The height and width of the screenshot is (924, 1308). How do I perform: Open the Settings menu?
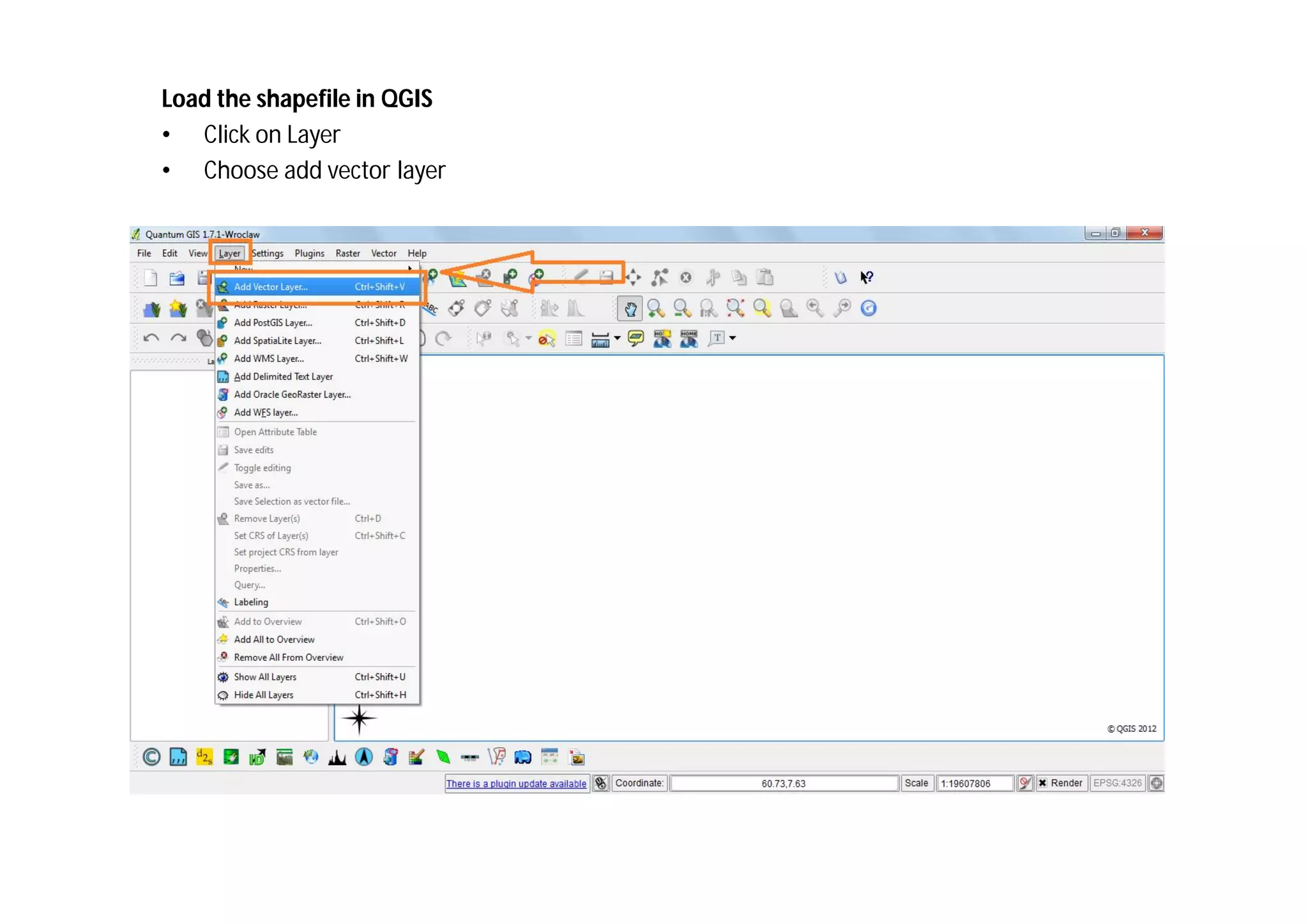268,254
